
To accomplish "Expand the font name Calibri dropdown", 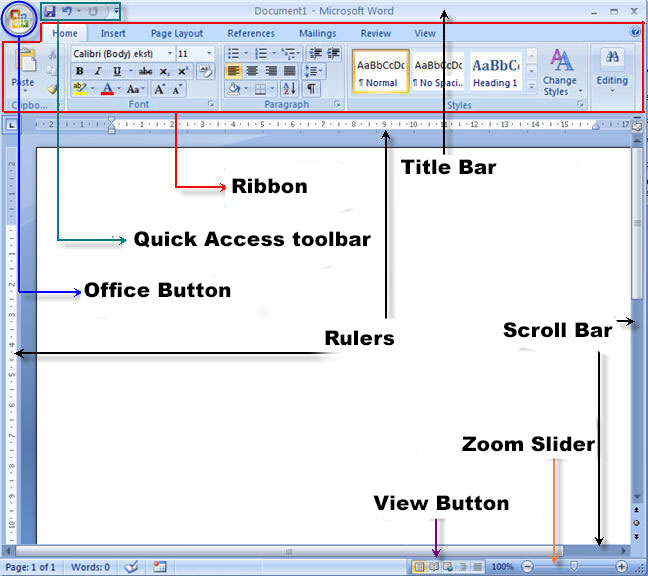I will point(170,53).
